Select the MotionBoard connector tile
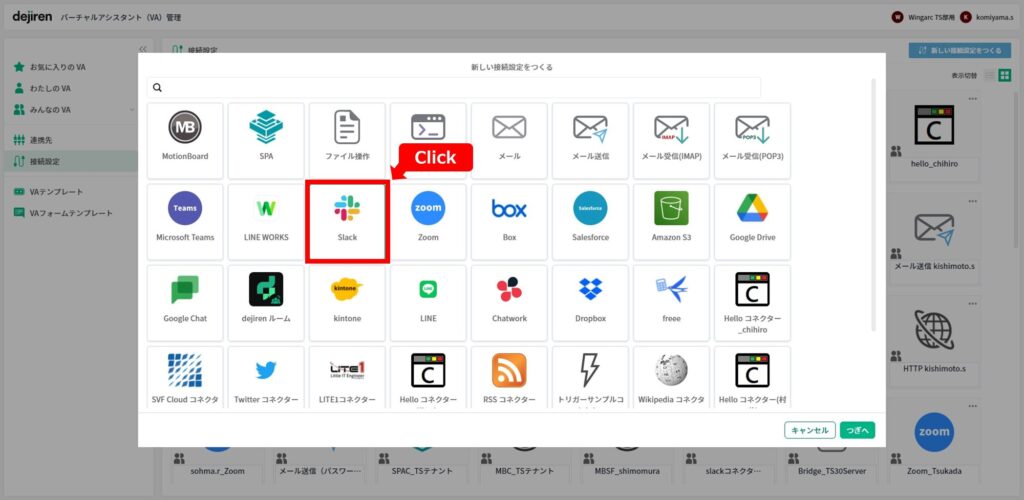The height and width of the screenshot is (500, 1024). click(185, 140)
